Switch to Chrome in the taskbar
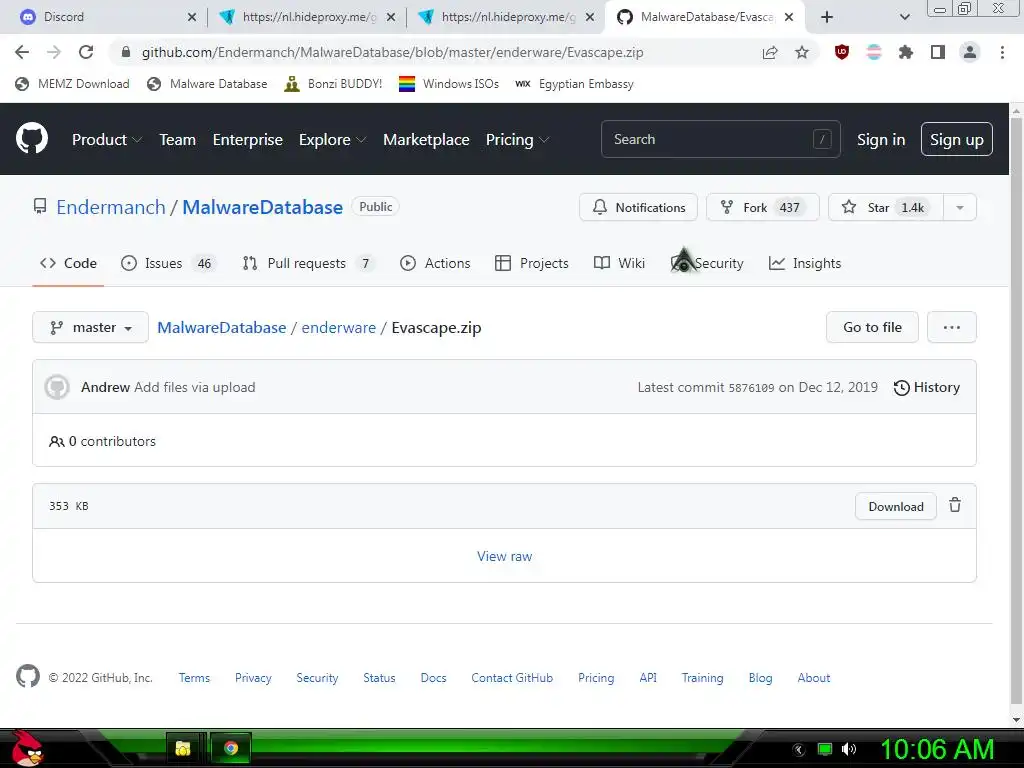Image resolution: width=1024 pixels, height=768 pixels. point(231,748)
